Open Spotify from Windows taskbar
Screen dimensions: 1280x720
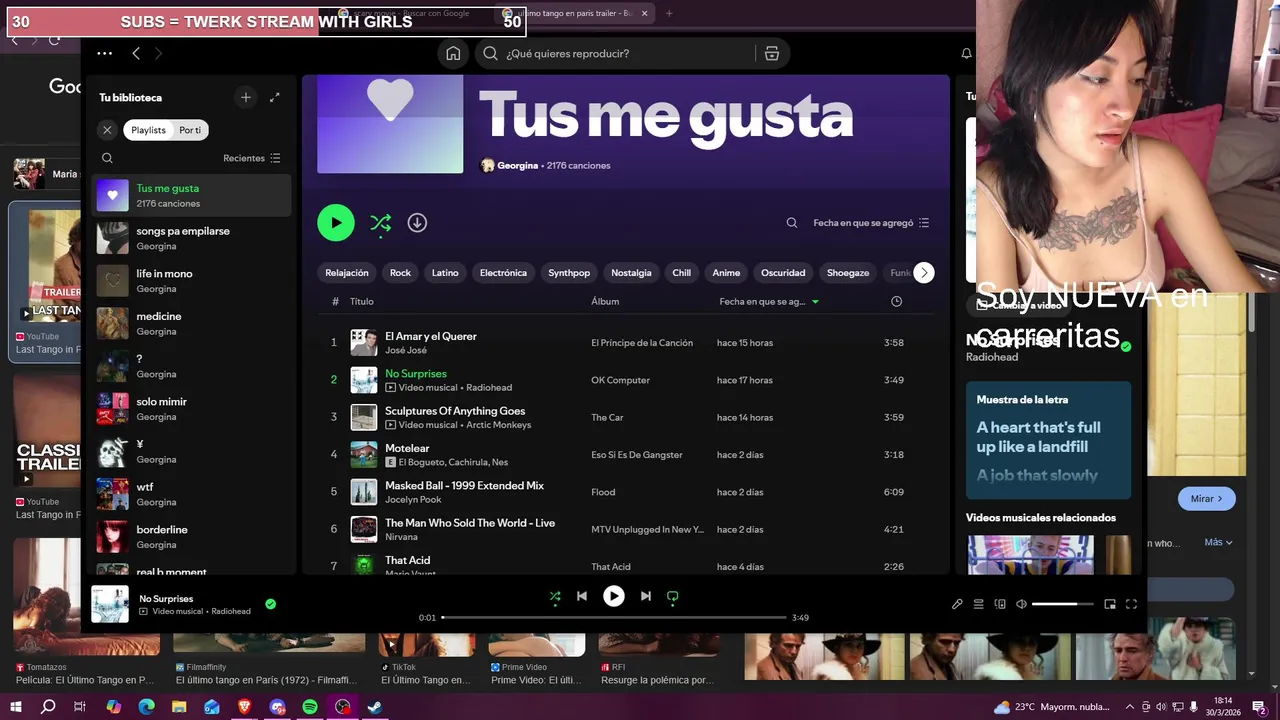310,707
